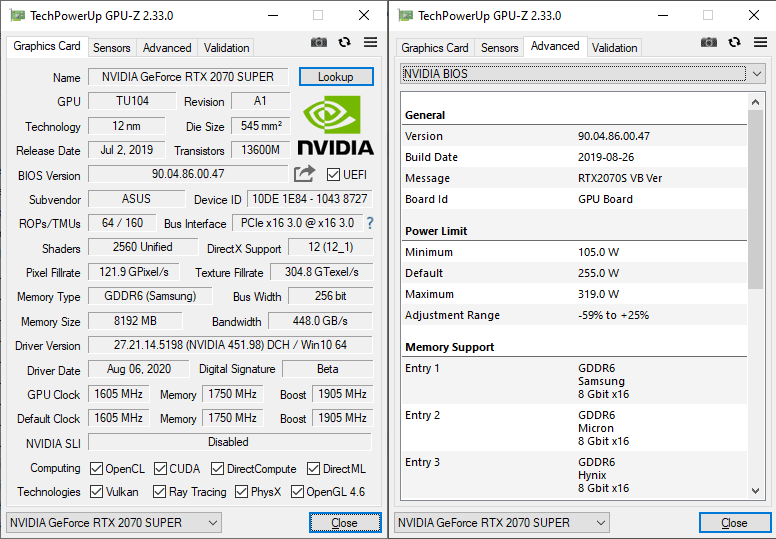This screenshot has height=539, width=776.
Task: Click the Shaders 2560 Unified field
Action: coord(143,247)
